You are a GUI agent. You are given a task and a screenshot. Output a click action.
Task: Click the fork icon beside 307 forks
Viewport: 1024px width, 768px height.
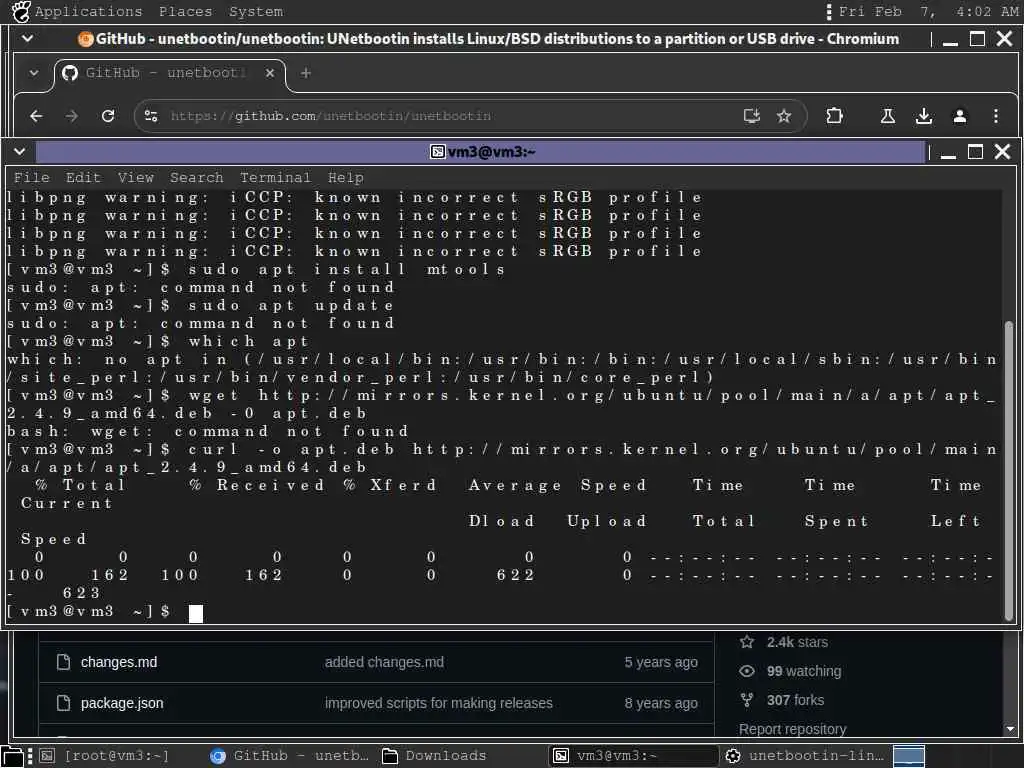[747, 700]
